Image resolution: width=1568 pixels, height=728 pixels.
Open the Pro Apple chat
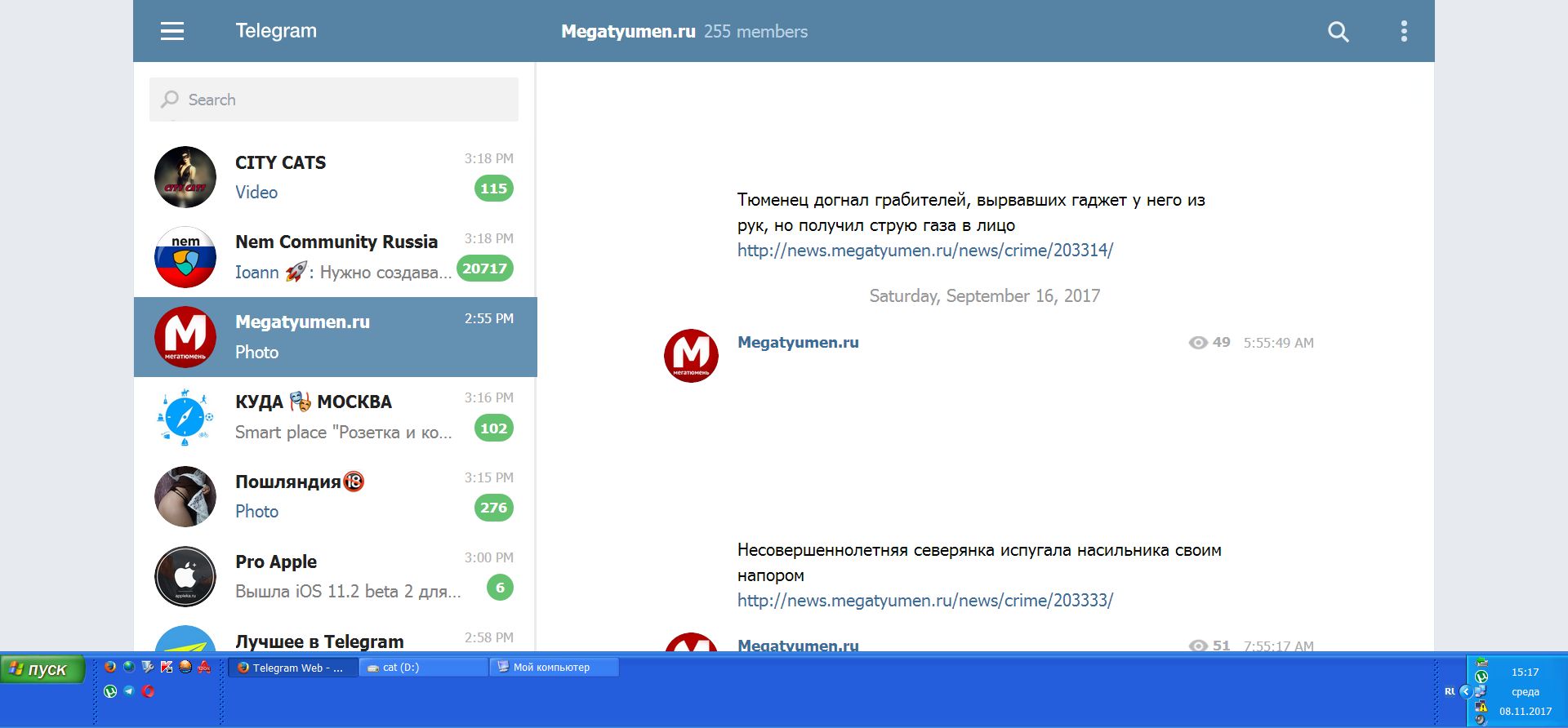(x=335, y=577)
